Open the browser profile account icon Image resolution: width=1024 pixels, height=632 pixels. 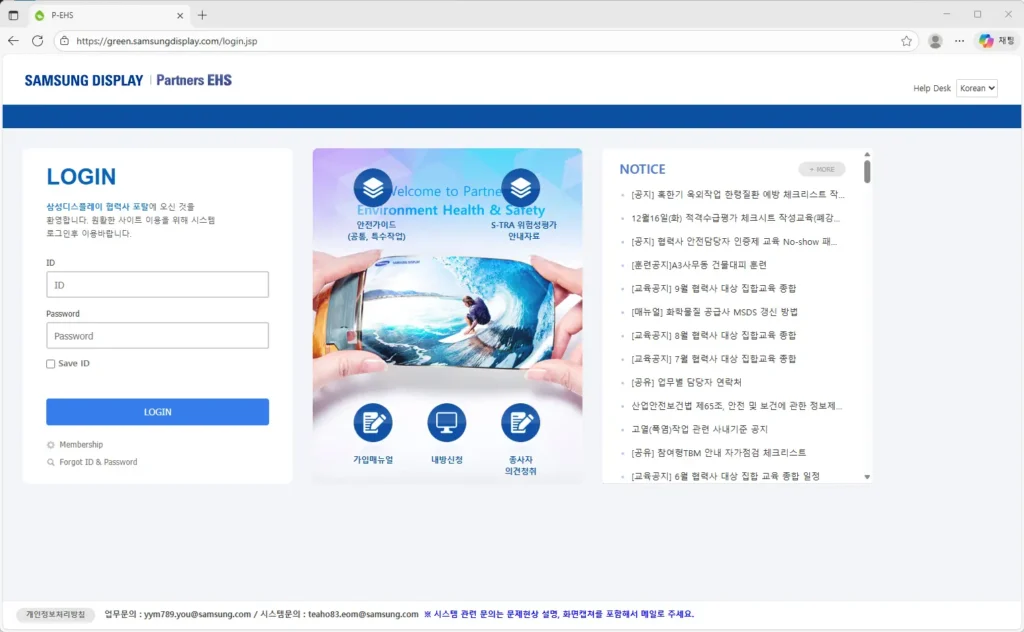pos(934,42)
